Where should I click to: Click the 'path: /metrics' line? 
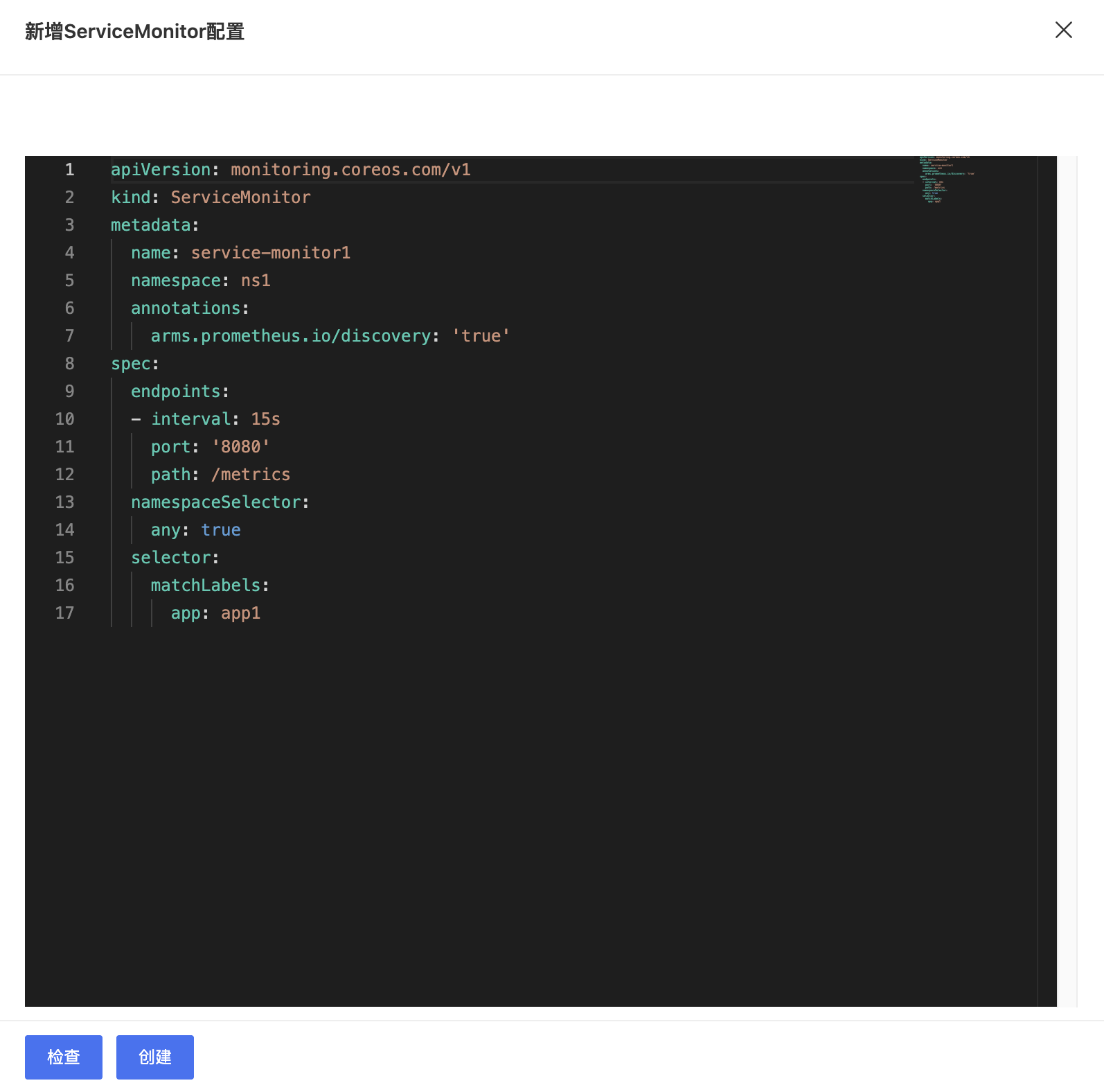[x=220, y=475]
